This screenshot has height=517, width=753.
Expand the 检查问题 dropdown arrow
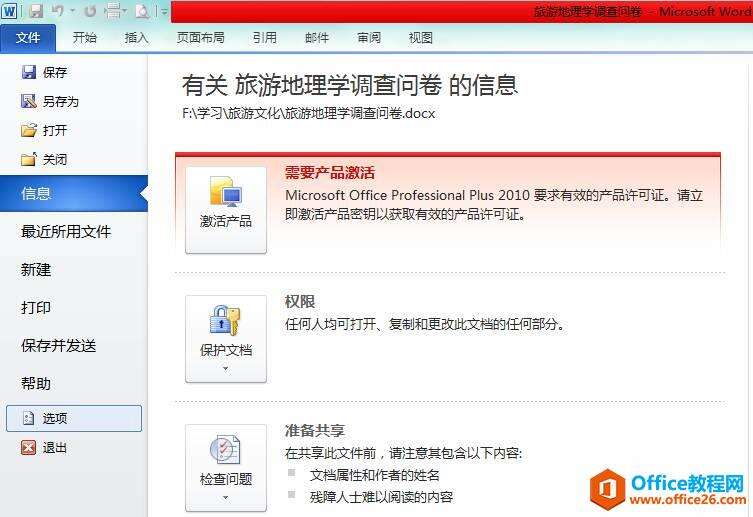pyautogui.click(x=226, y=498)
